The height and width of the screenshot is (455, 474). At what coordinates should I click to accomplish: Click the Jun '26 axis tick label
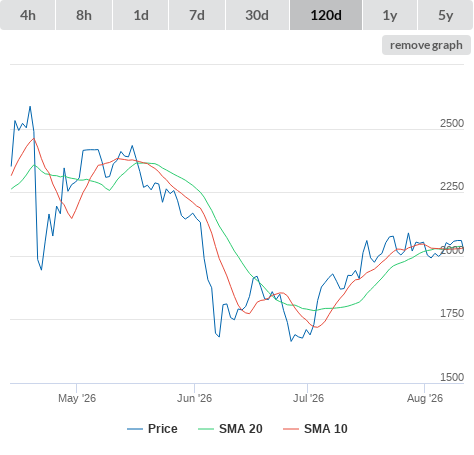[194, 398]
